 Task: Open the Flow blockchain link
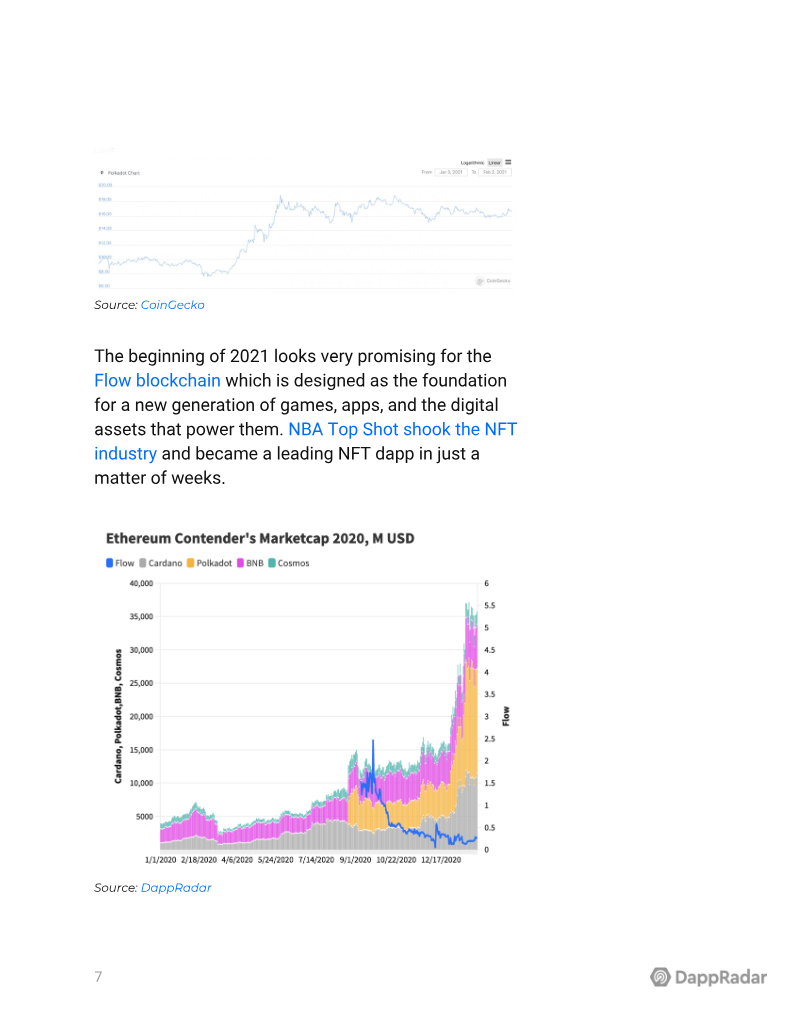157,381
